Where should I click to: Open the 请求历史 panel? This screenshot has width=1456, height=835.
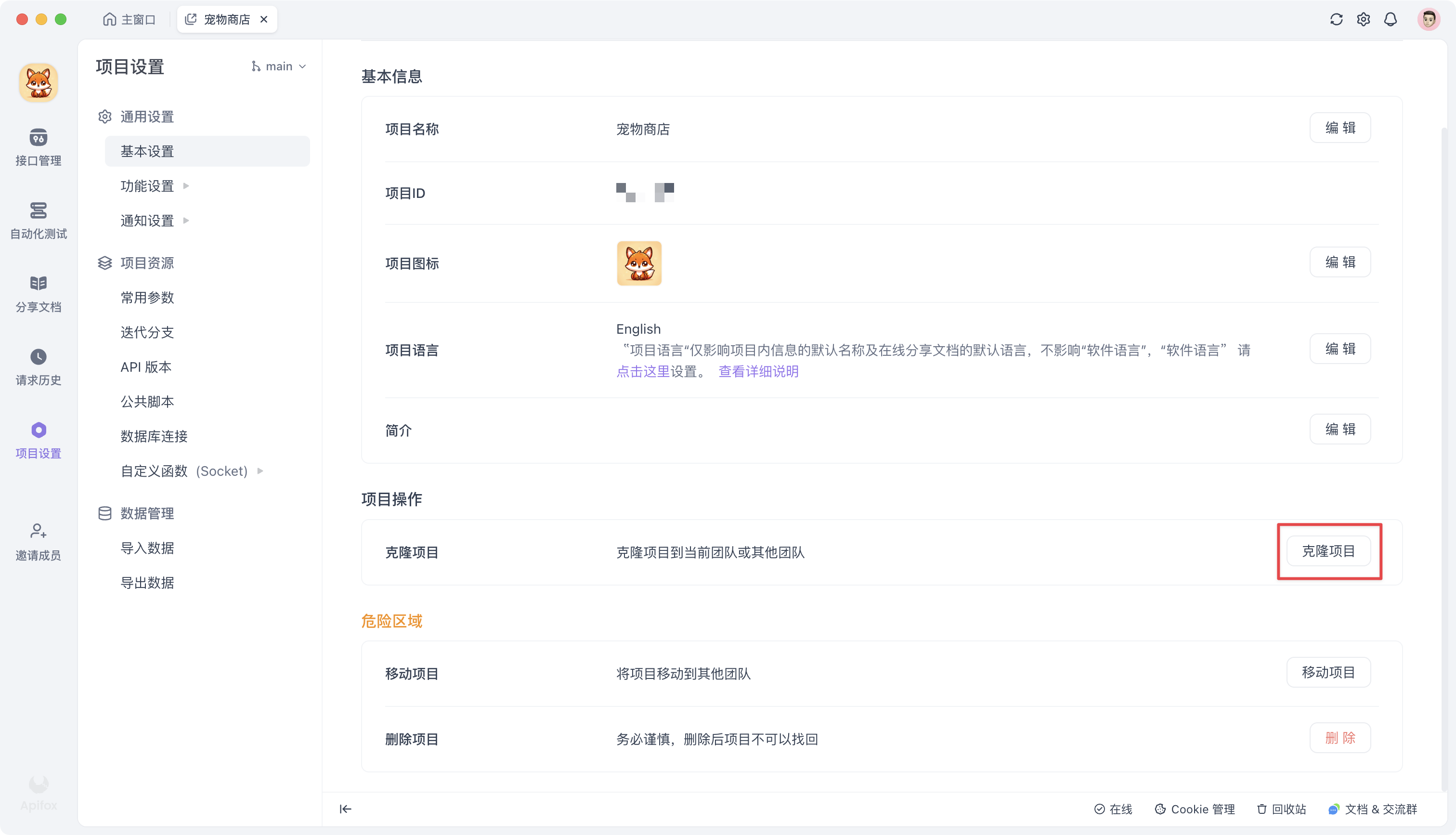(38, 366)
